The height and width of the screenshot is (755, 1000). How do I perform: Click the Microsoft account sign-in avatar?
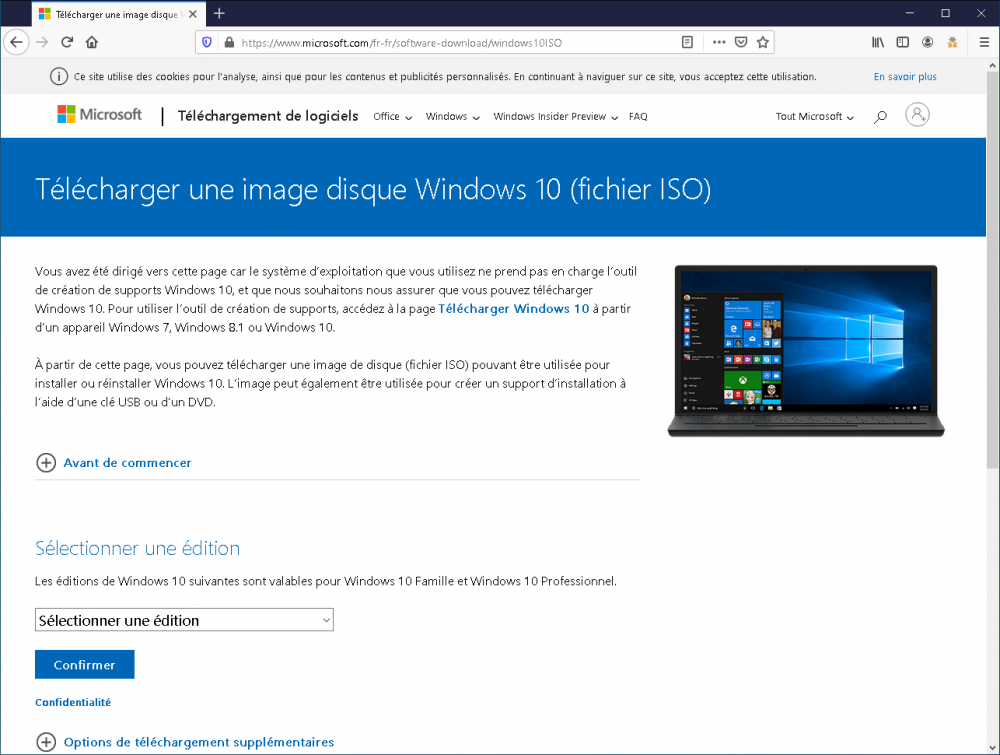[917, 115]
